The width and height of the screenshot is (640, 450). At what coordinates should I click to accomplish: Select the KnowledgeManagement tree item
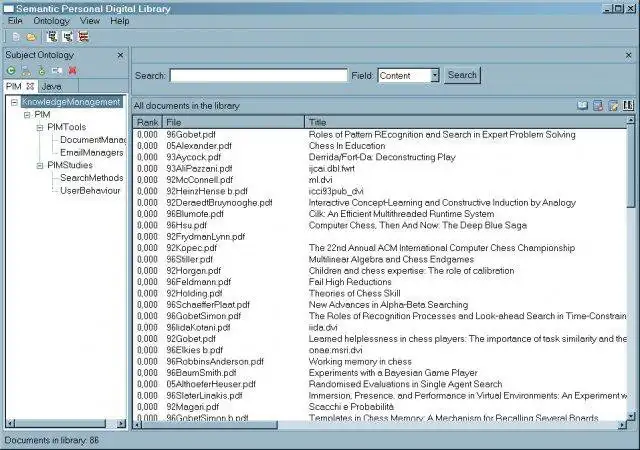[71, 102]
